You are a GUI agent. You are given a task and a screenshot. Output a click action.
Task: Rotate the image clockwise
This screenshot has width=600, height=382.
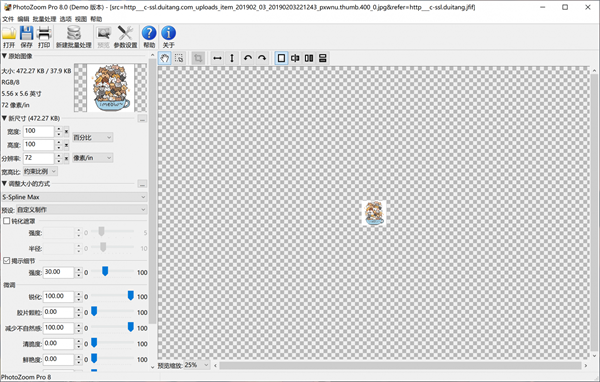[262, 58]
